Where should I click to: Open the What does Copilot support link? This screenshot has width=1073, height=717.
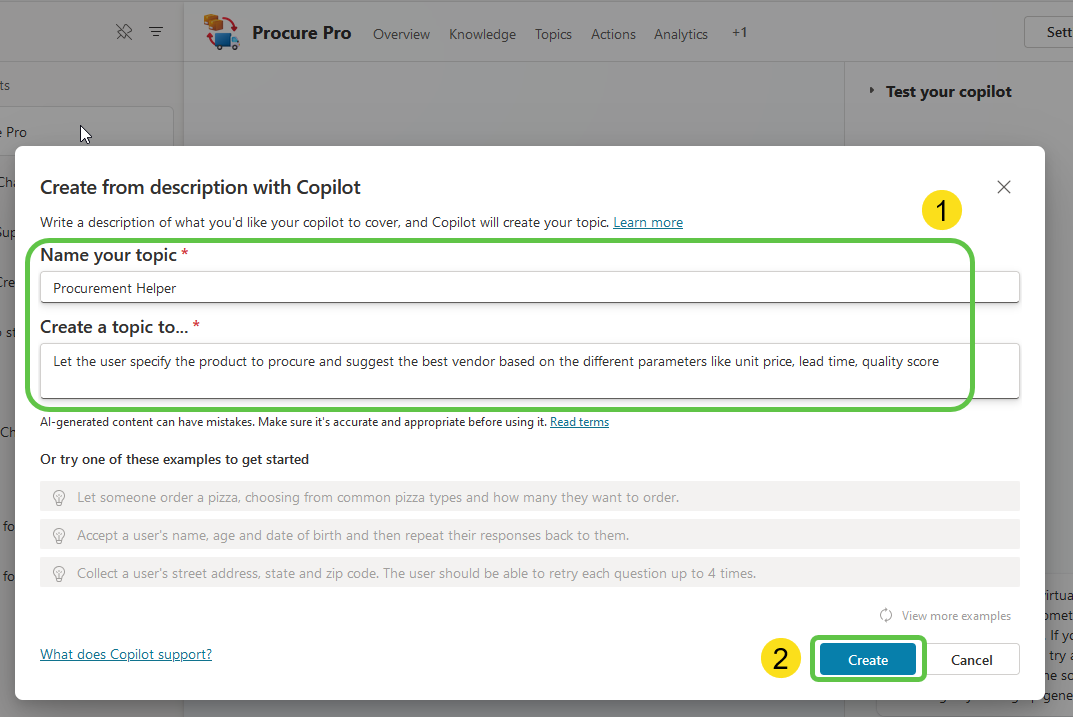click(125, 654)
